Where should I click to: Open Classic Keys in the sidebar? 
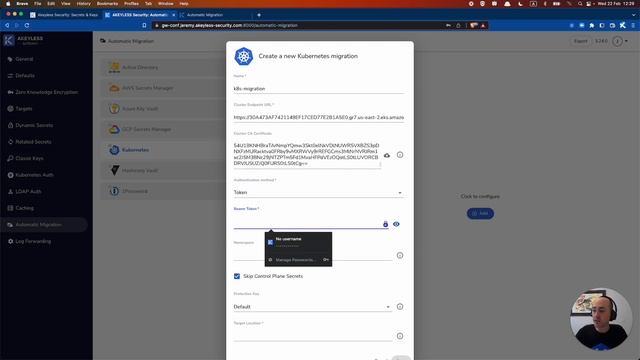tap(29, 158)
